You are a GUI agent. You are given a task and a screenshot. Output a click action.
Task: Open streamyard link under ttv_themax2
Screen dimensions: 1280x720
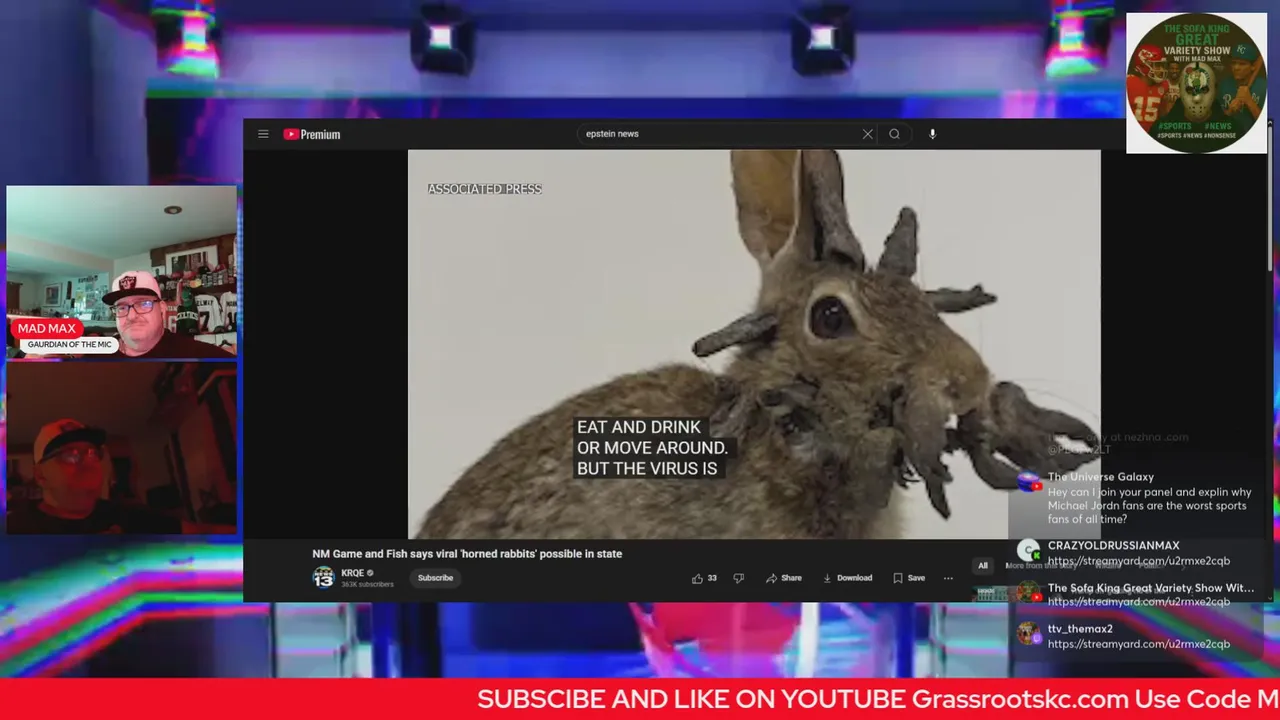[x=1139, y=644]
